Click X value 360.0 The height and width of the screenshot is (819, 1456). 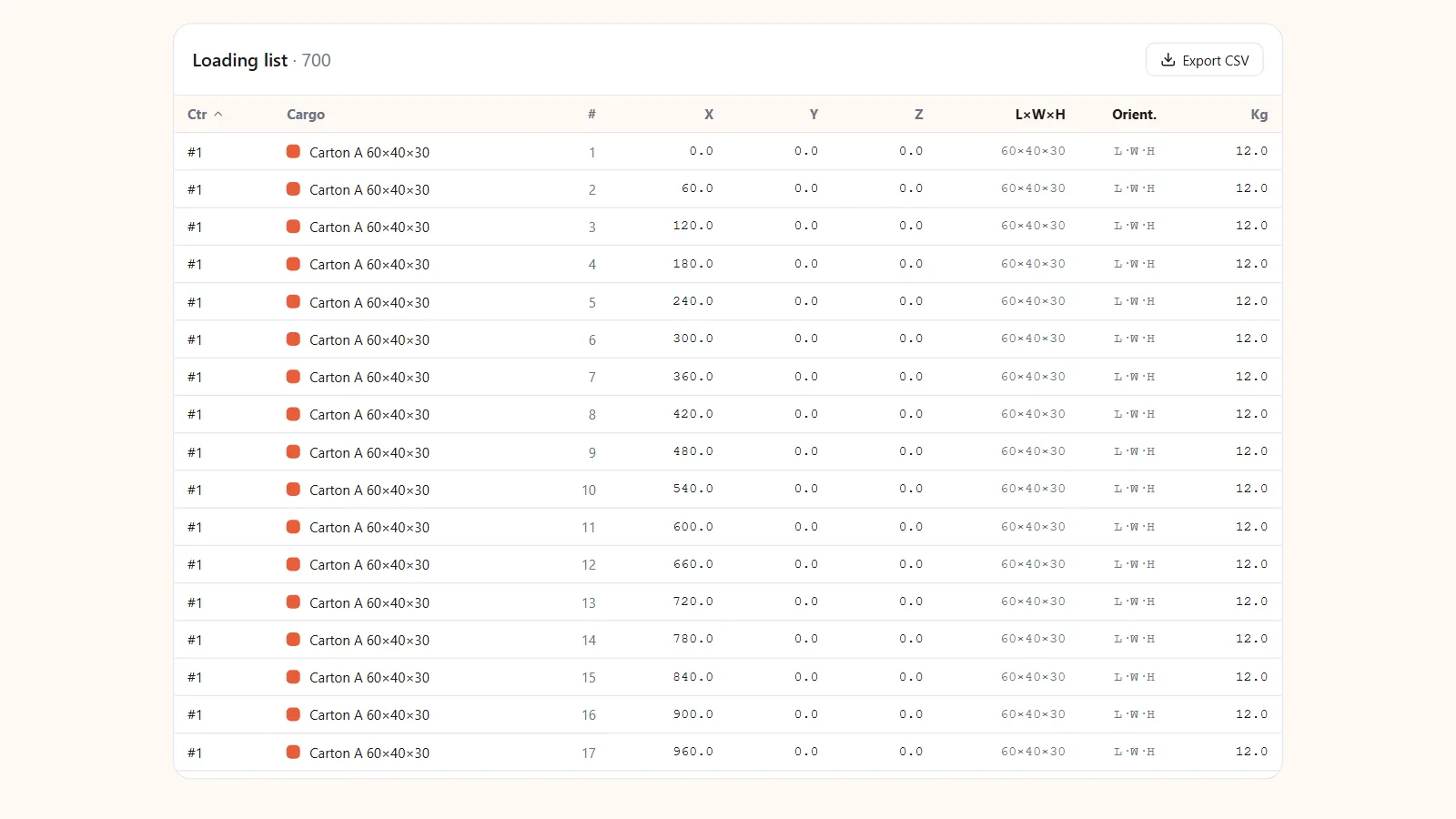[x=693, y=377]
